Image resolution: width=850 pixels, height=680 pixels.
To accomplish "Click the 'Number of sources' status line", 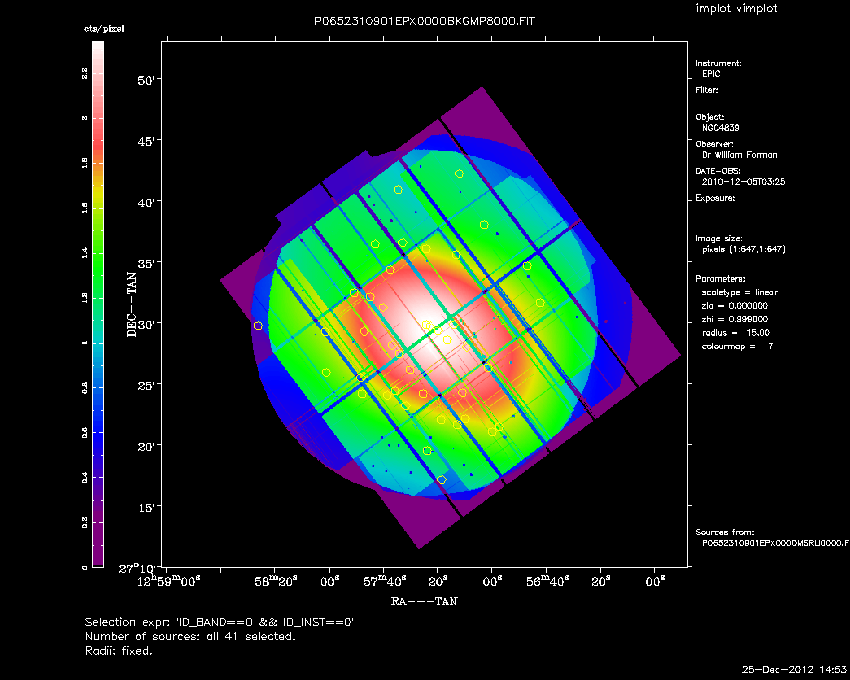I will pyautogui.click(x=190, y=636).
